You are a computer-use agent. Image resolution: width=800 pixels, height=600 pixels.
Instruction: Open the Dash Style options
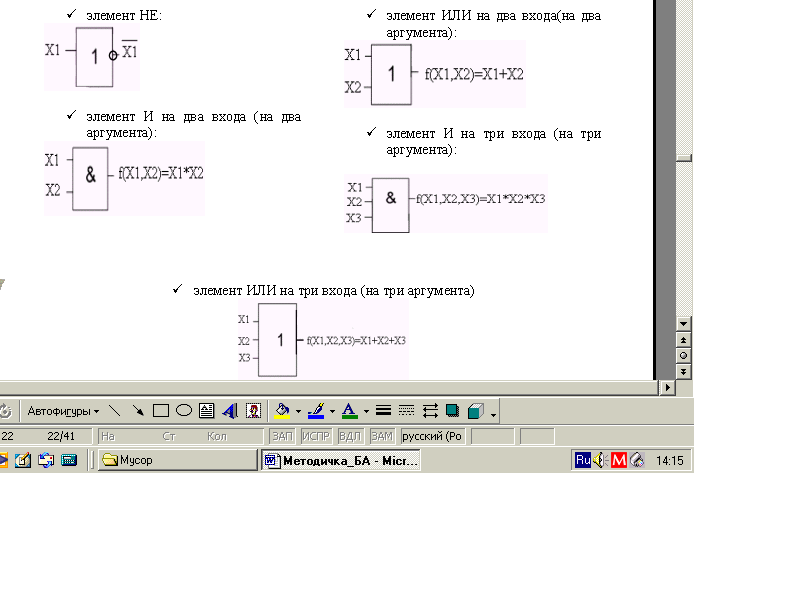pyautogui.click(x=406, y=411)
